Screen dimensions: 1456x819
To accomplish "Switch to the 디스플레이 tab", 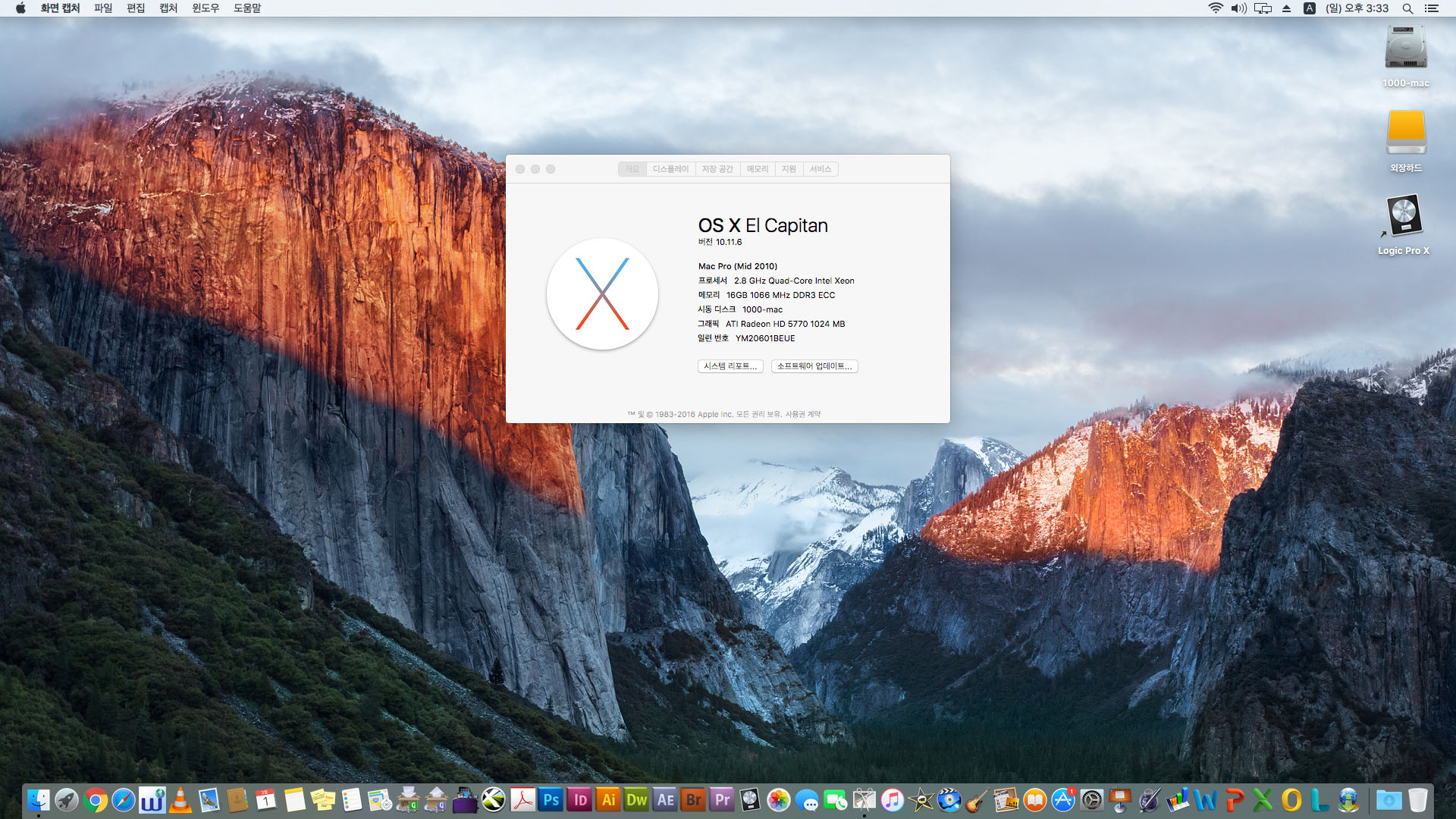I will pyautogui.click(x=670, y=169).
